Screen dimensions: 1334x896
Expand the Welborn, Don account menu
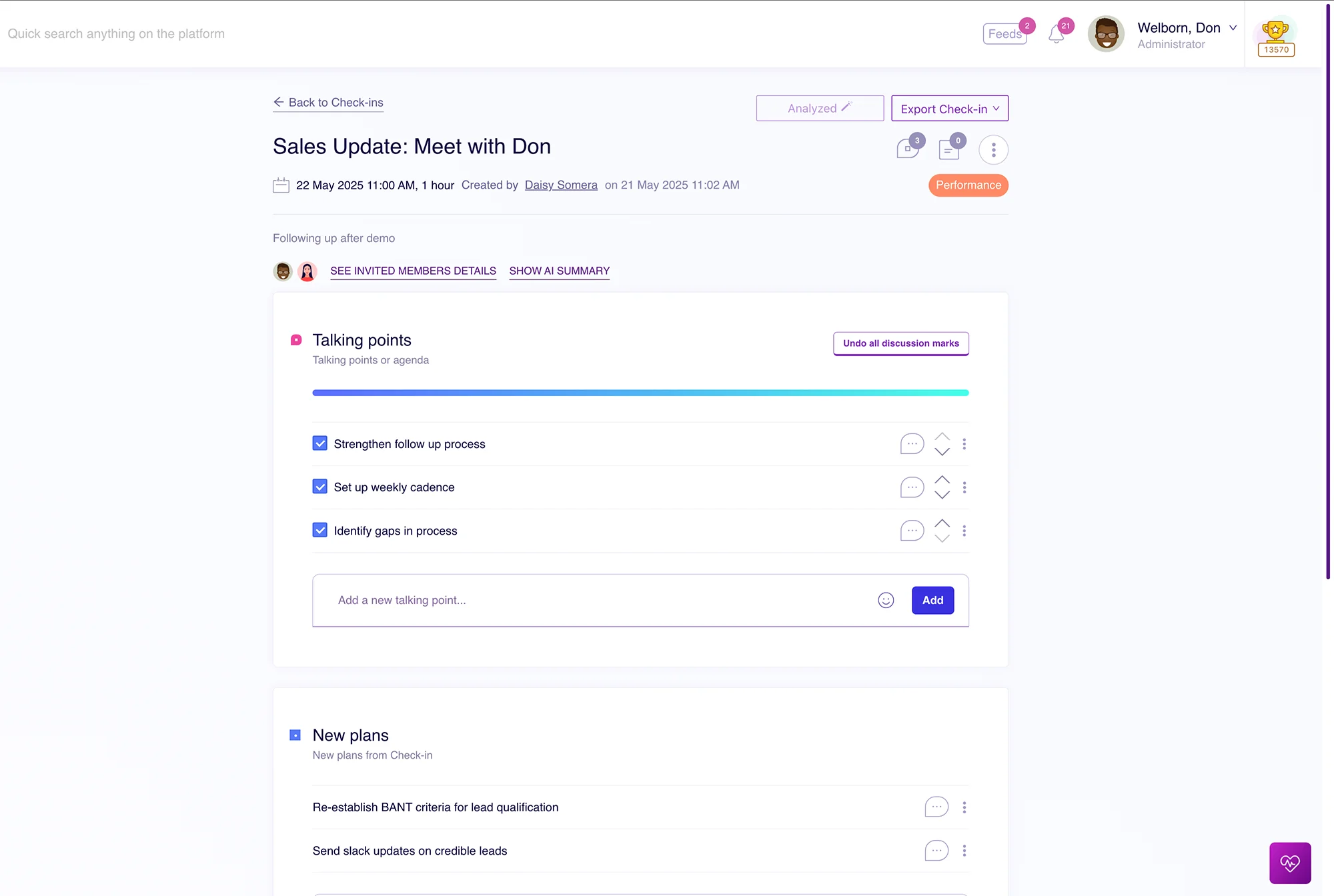(x=1233, y=28)
